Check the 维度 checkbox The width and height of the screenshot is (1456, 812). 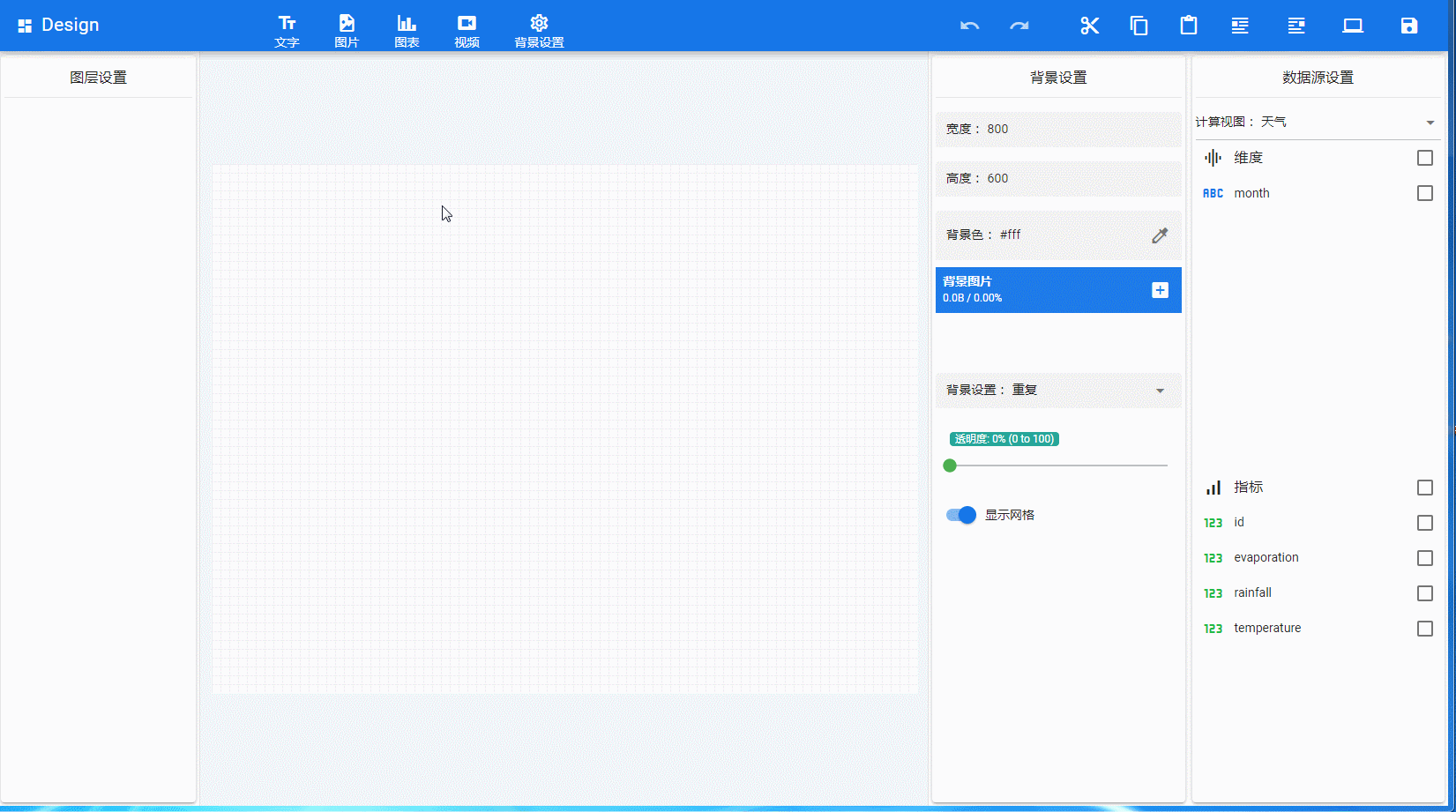click(1425, 158)
